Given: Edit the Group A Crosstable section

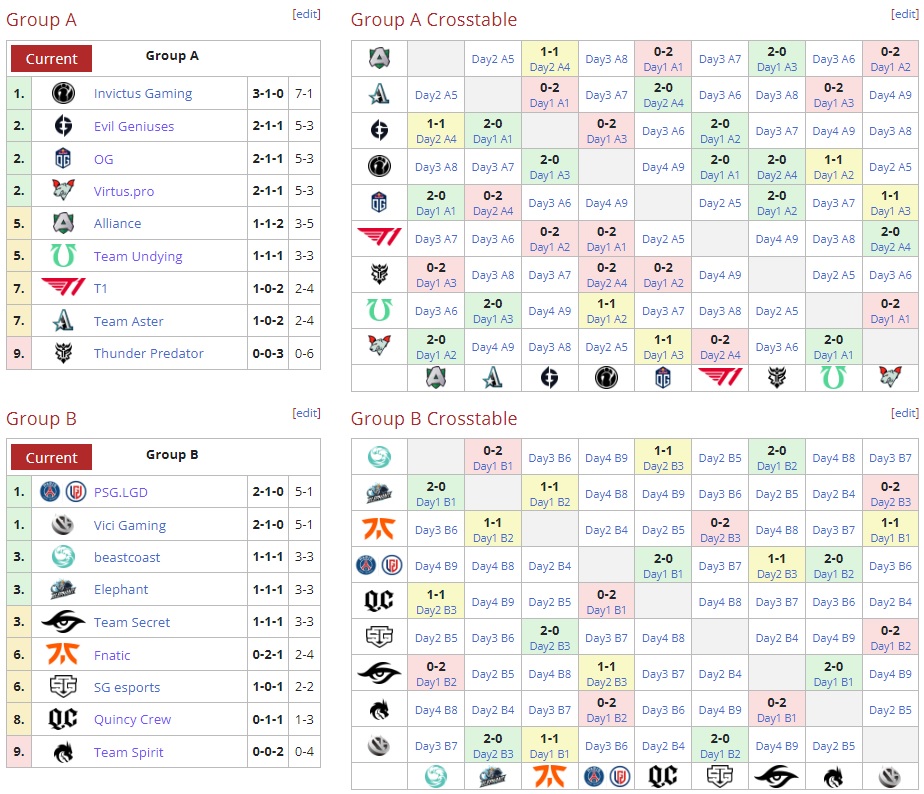Looking at the screenshot, I should coord(904,15).
